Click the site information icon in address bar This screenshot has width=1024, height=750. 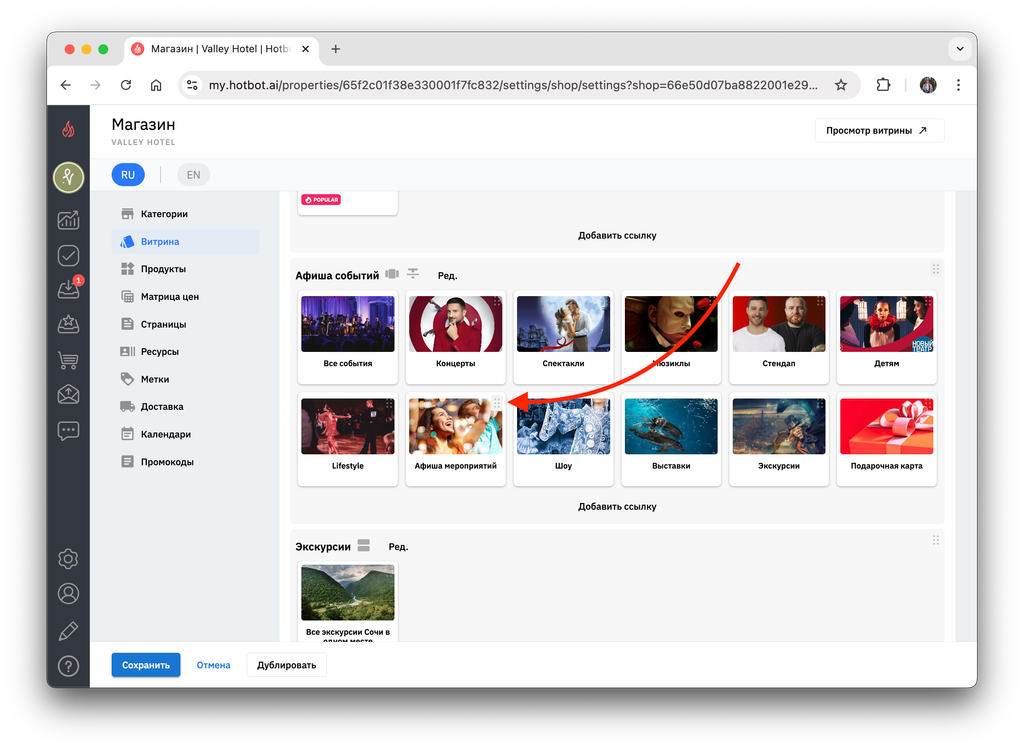coord(192,85)
